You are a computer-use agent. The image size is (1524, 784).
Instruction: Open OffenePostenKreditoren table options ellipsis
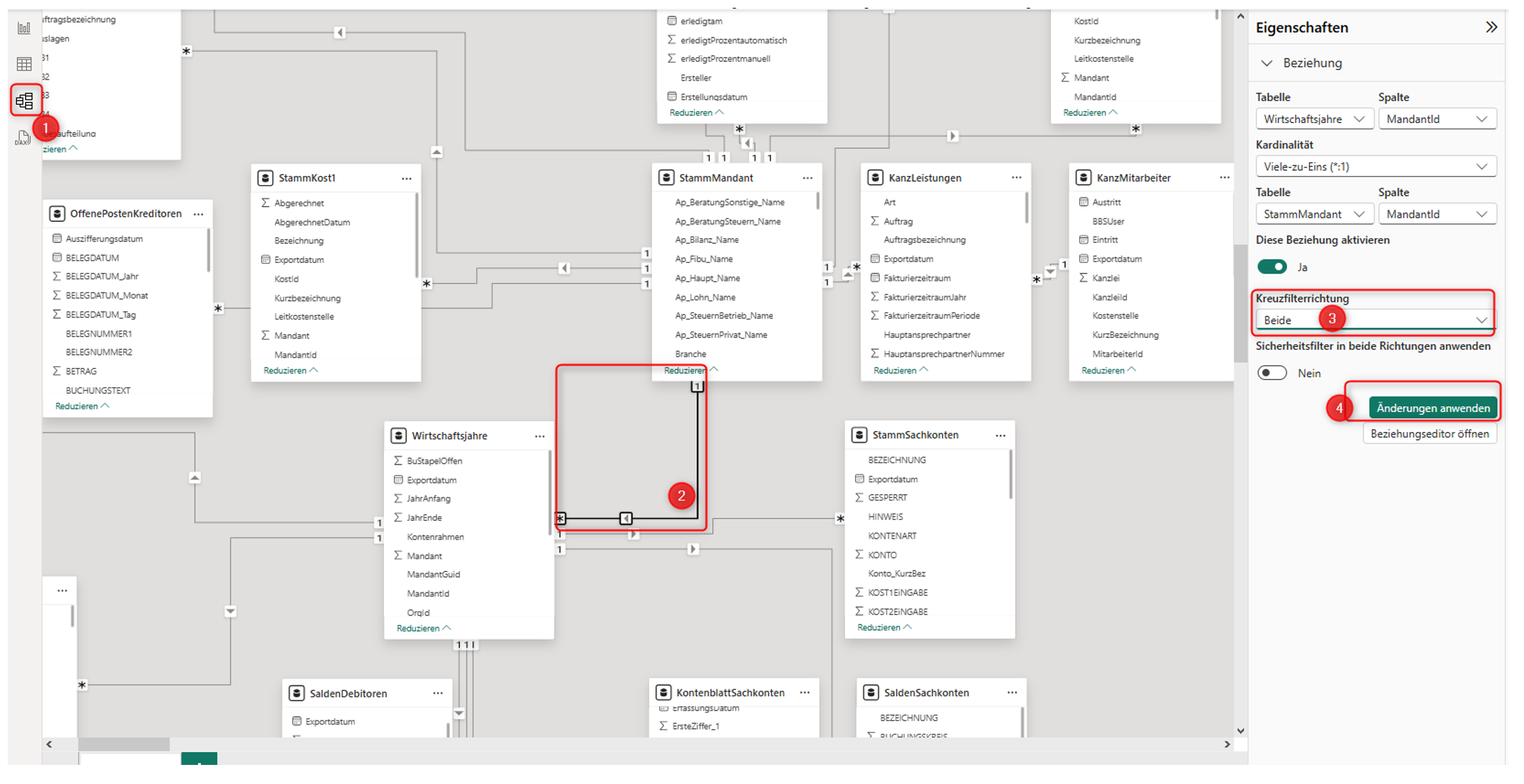click(199, 214)
